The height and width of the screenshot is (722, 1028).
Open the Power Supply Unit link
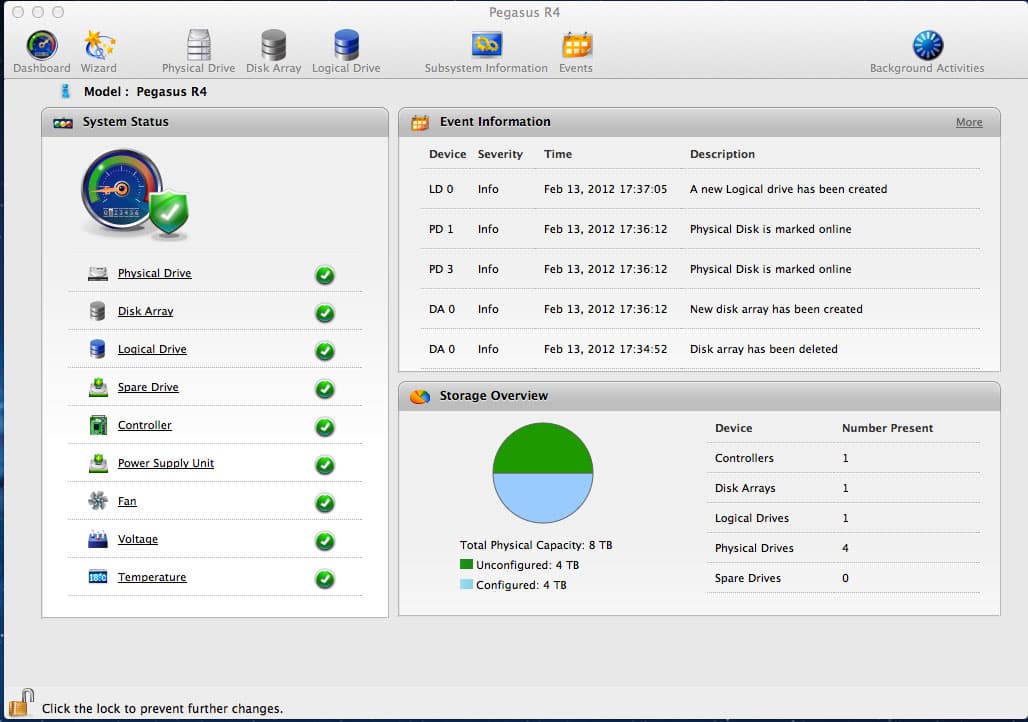166,464
